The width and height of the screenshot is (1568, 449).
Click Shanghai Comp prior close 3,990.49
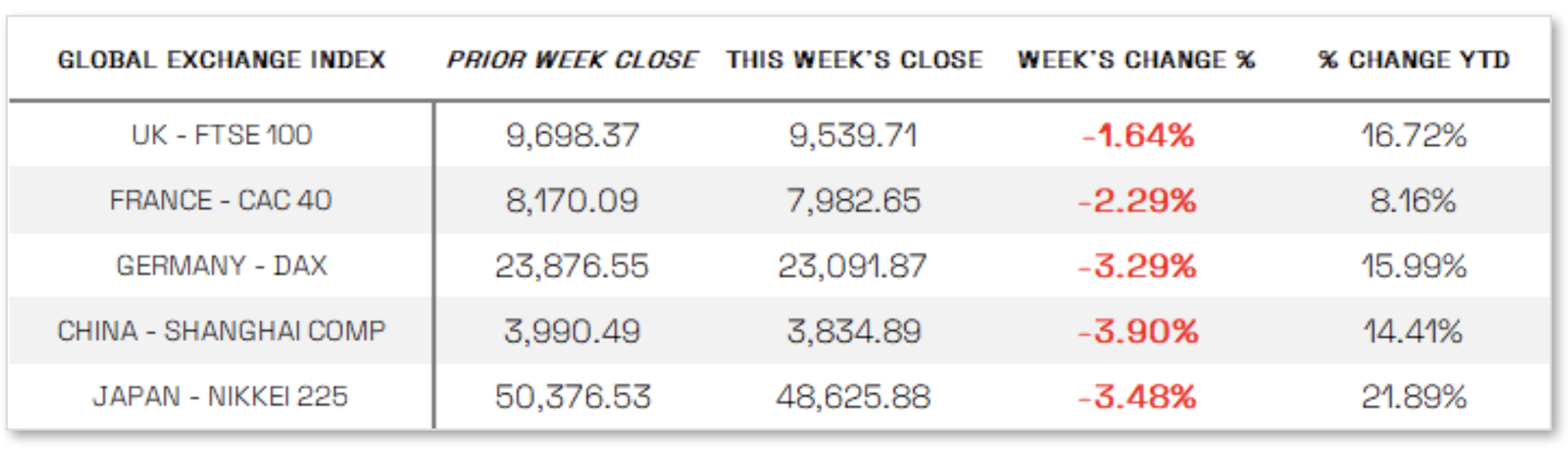coord(572,331)
